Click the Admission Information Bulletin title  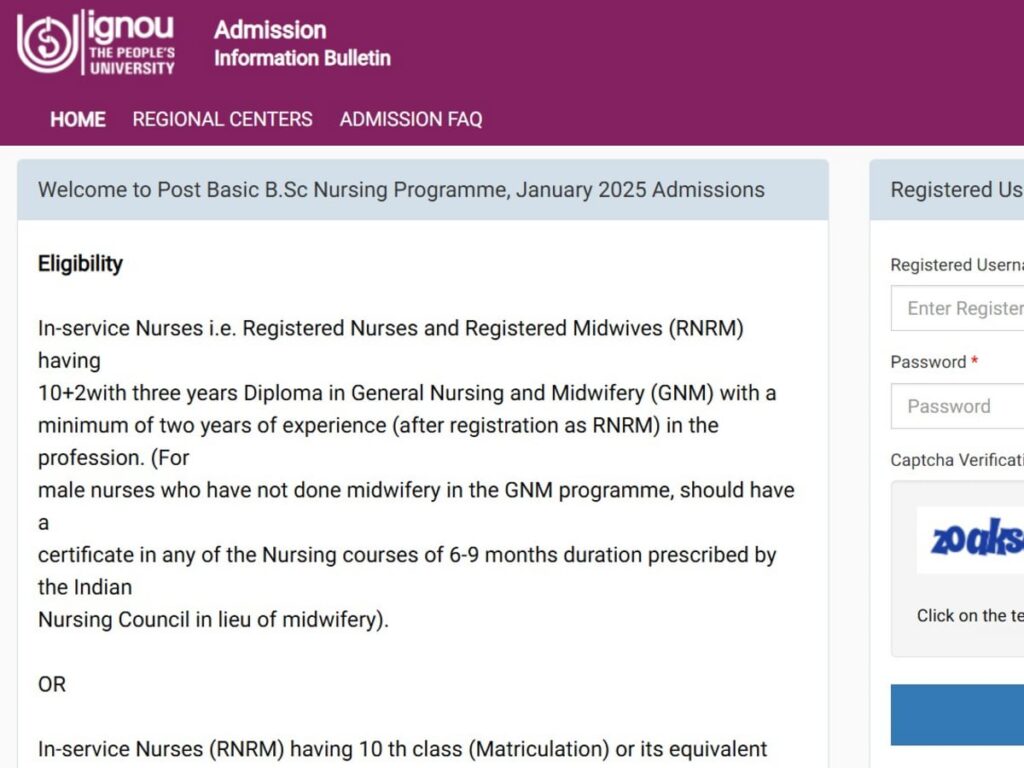pyautogui.click(x=302, y=43)
